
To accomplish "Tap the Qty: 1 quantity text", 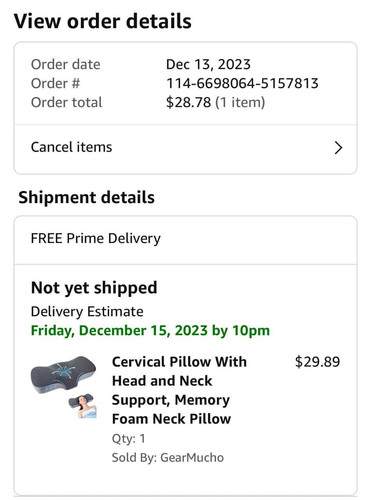I will coord(129,439).
